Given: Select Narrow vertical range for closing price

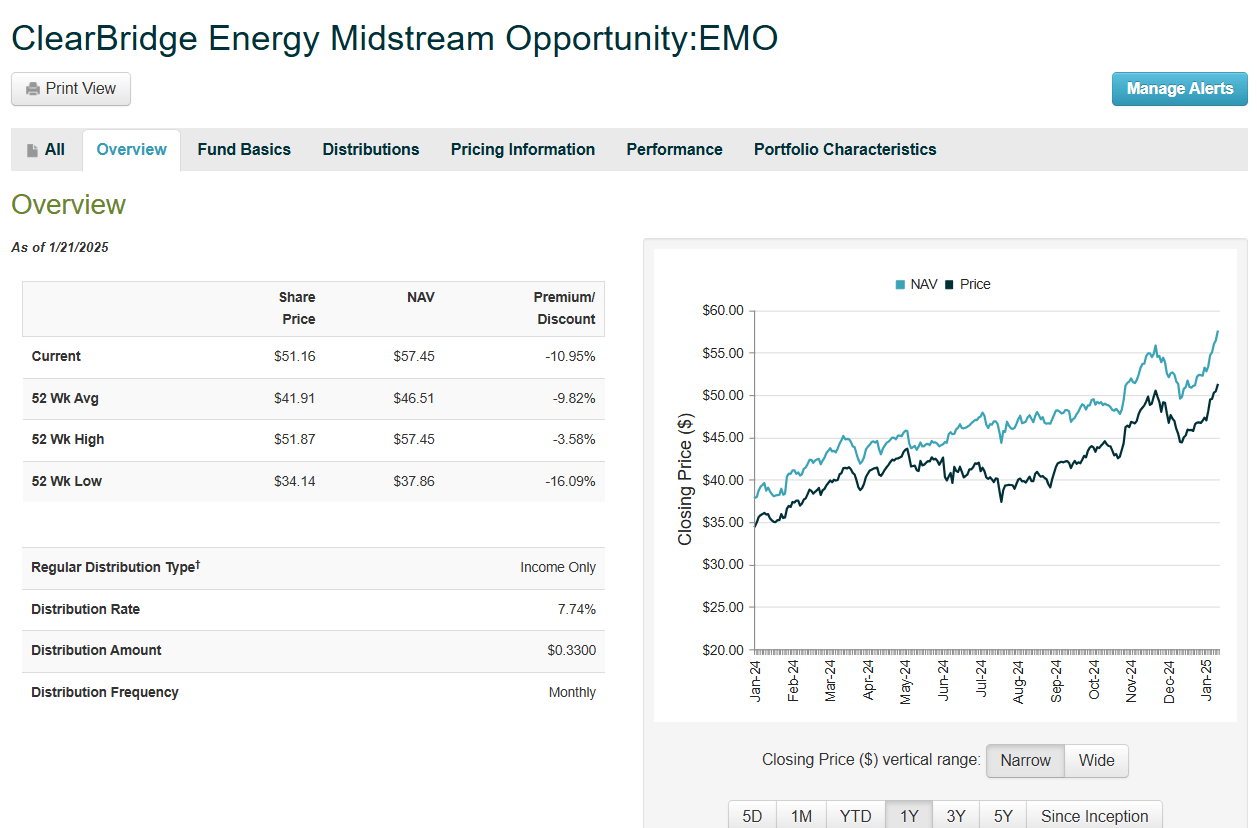Looking at the screenshot, I should [1025, 760].
